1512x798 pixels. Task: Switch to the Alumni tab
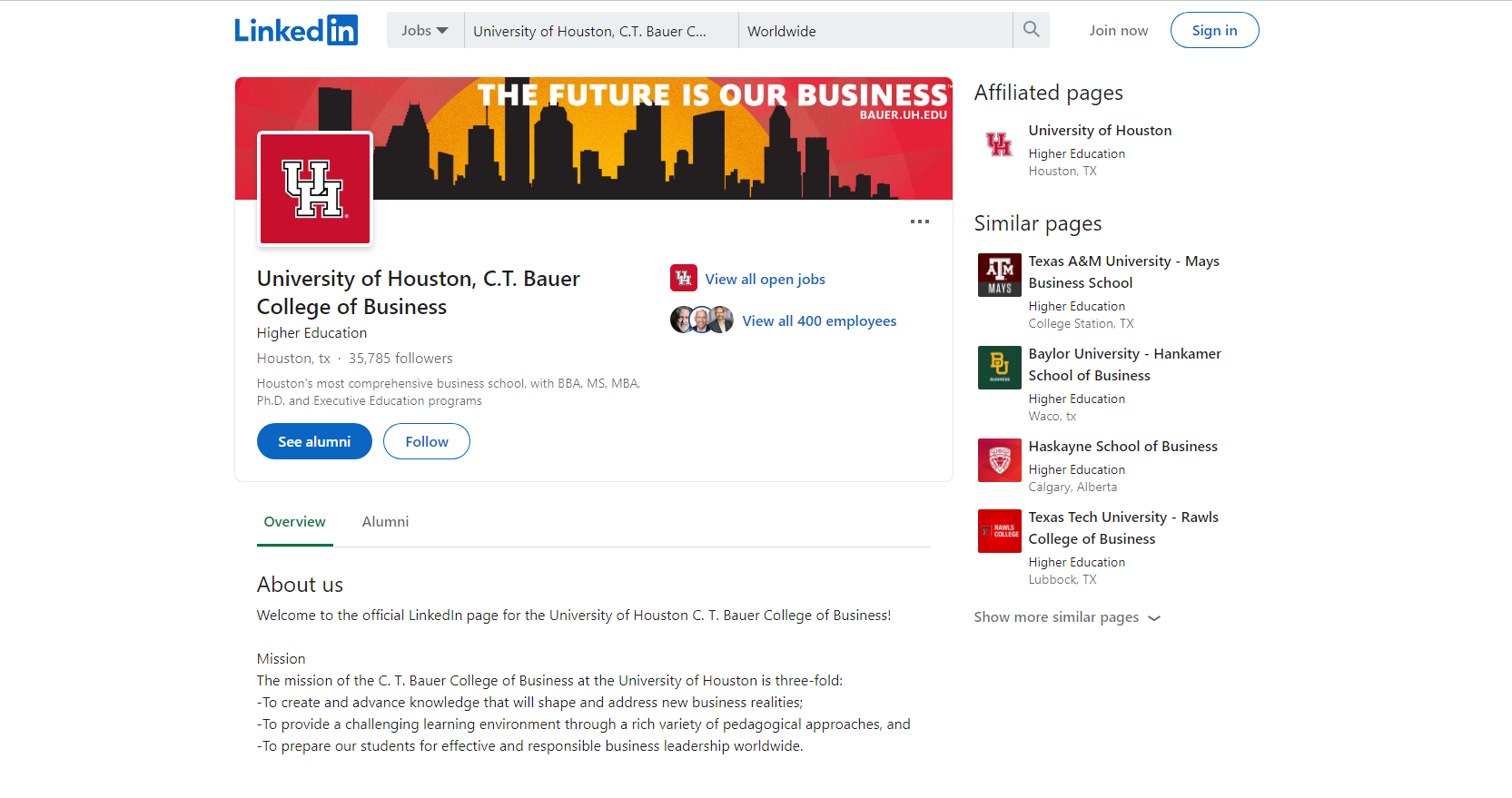pyautogui.click(x=385, y=522)
